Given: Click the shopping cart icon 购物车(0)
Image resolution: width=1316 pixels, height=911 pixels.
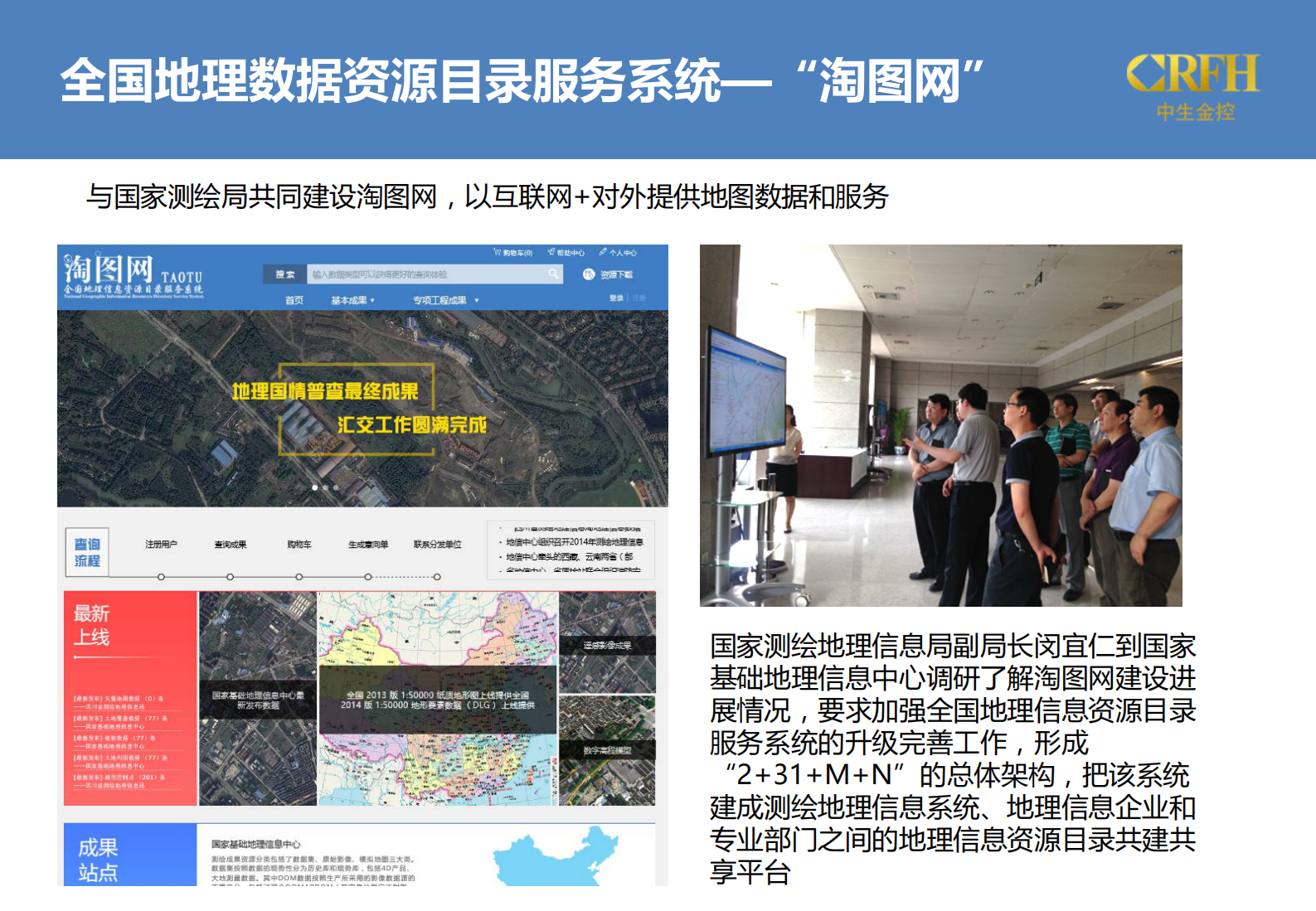Looking at the screenshot, I should click(497, 253).
